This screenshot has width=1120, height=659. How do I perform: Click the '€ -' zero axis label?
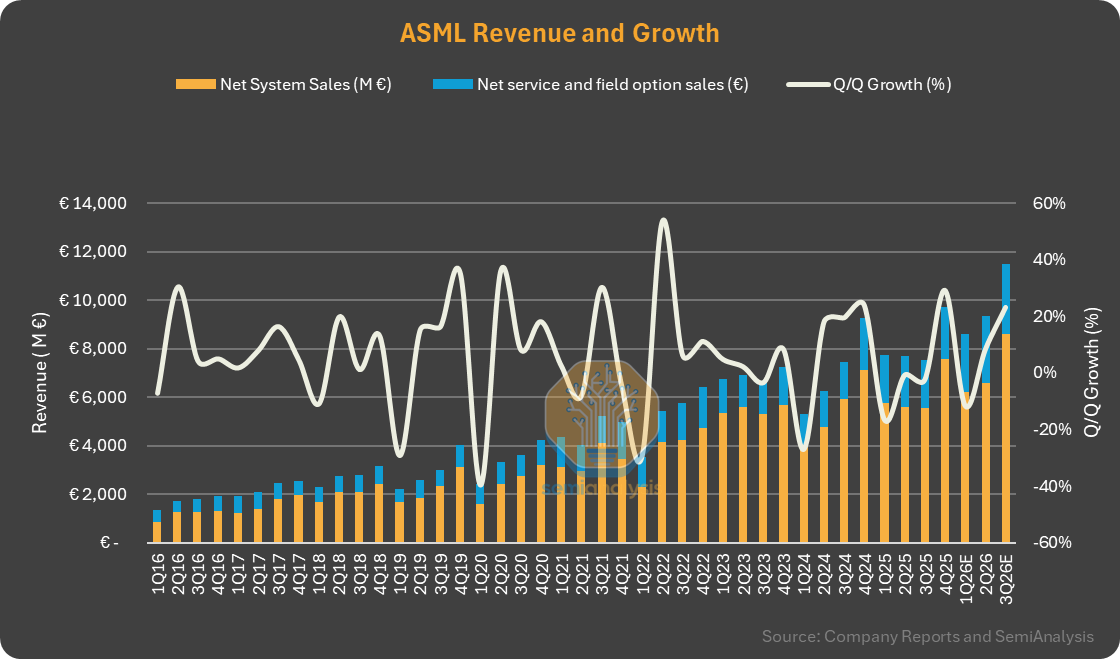pos(109,543)
